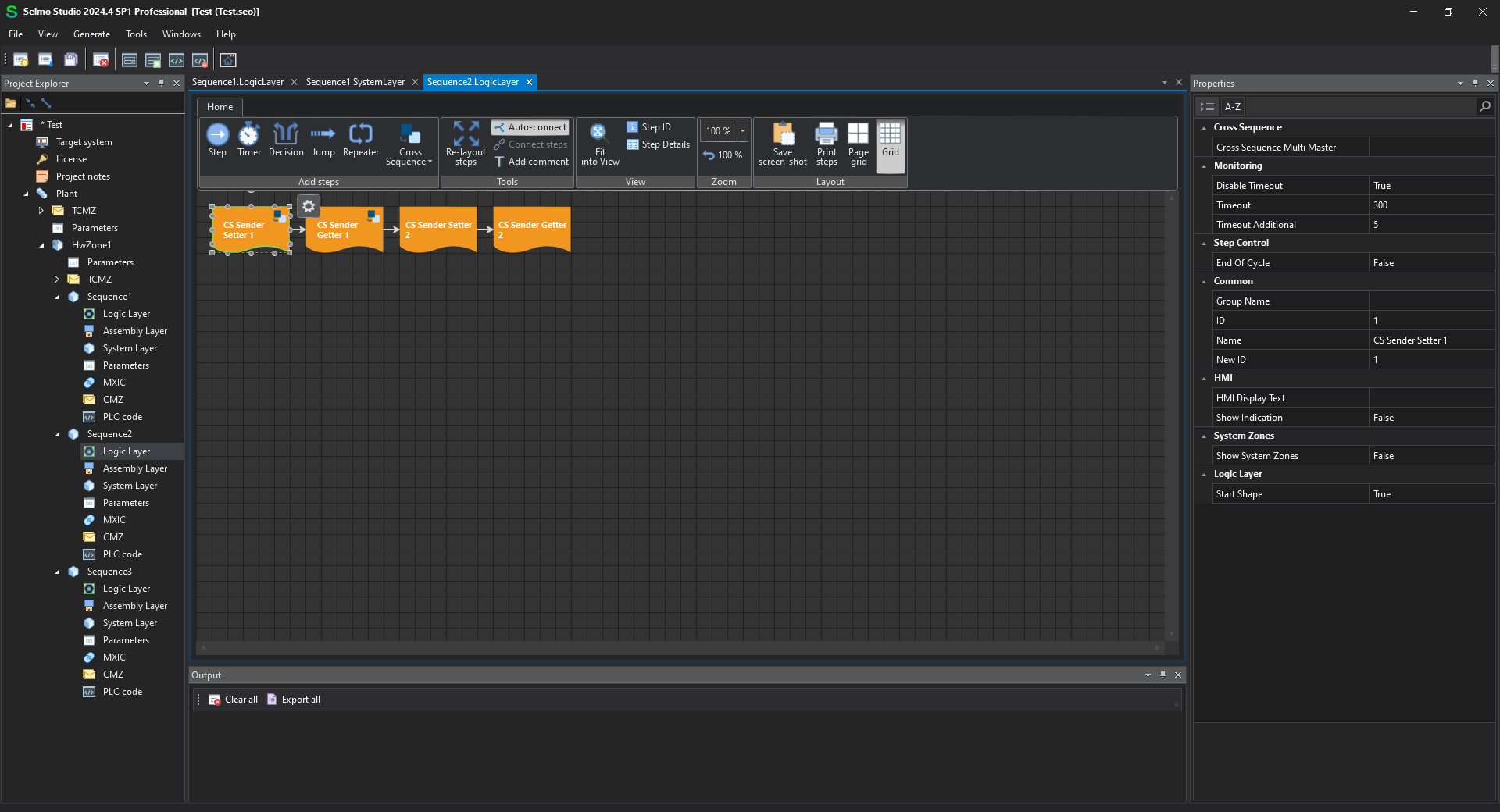Collapse the HwZone1 node
Image resolution: width=1500 pixels, height=812 pixels.
click(x=41, y=245)
